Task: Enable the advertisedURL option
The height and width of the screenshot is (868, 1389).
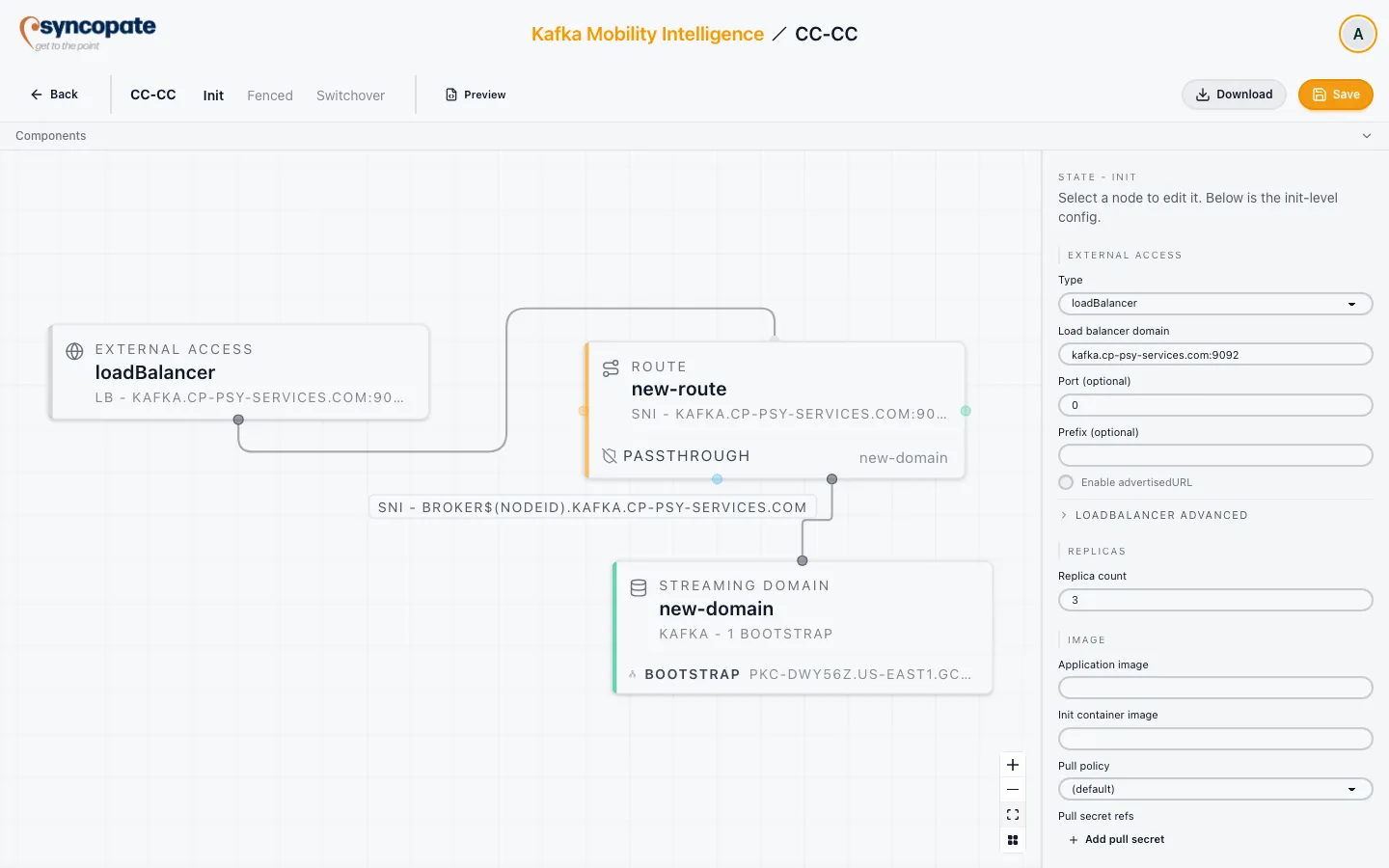Action: point(1066,482)
